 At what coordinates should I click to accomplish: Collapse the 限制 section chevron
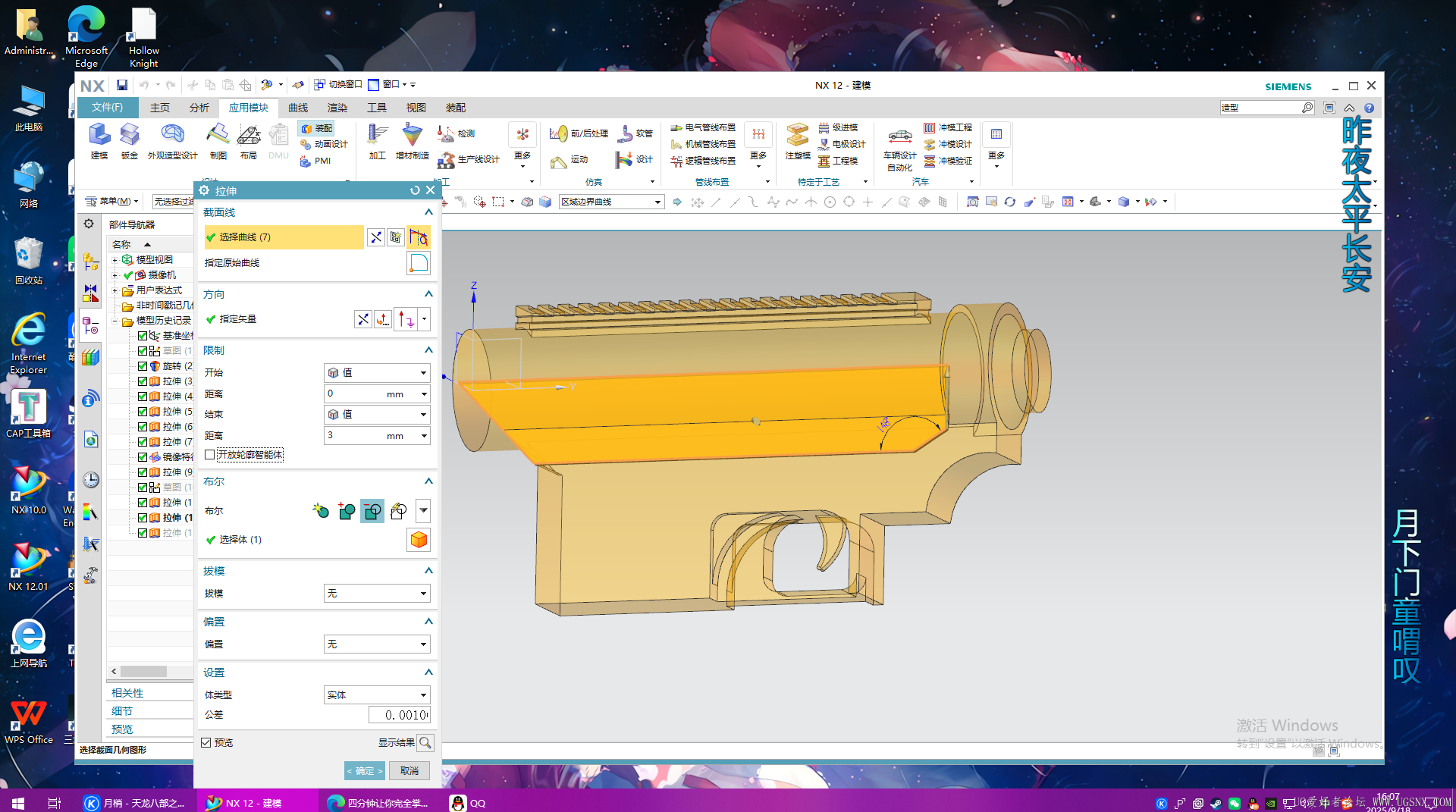[x=428, y=350]
